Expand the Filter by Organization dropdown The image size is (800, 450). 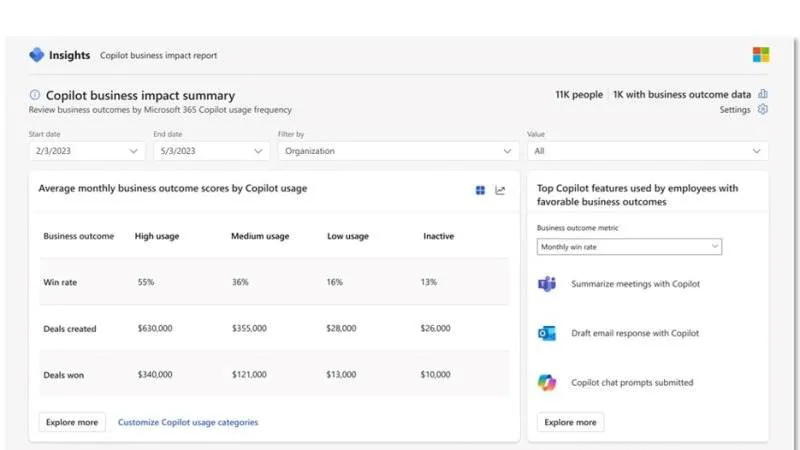pos(398,151)
